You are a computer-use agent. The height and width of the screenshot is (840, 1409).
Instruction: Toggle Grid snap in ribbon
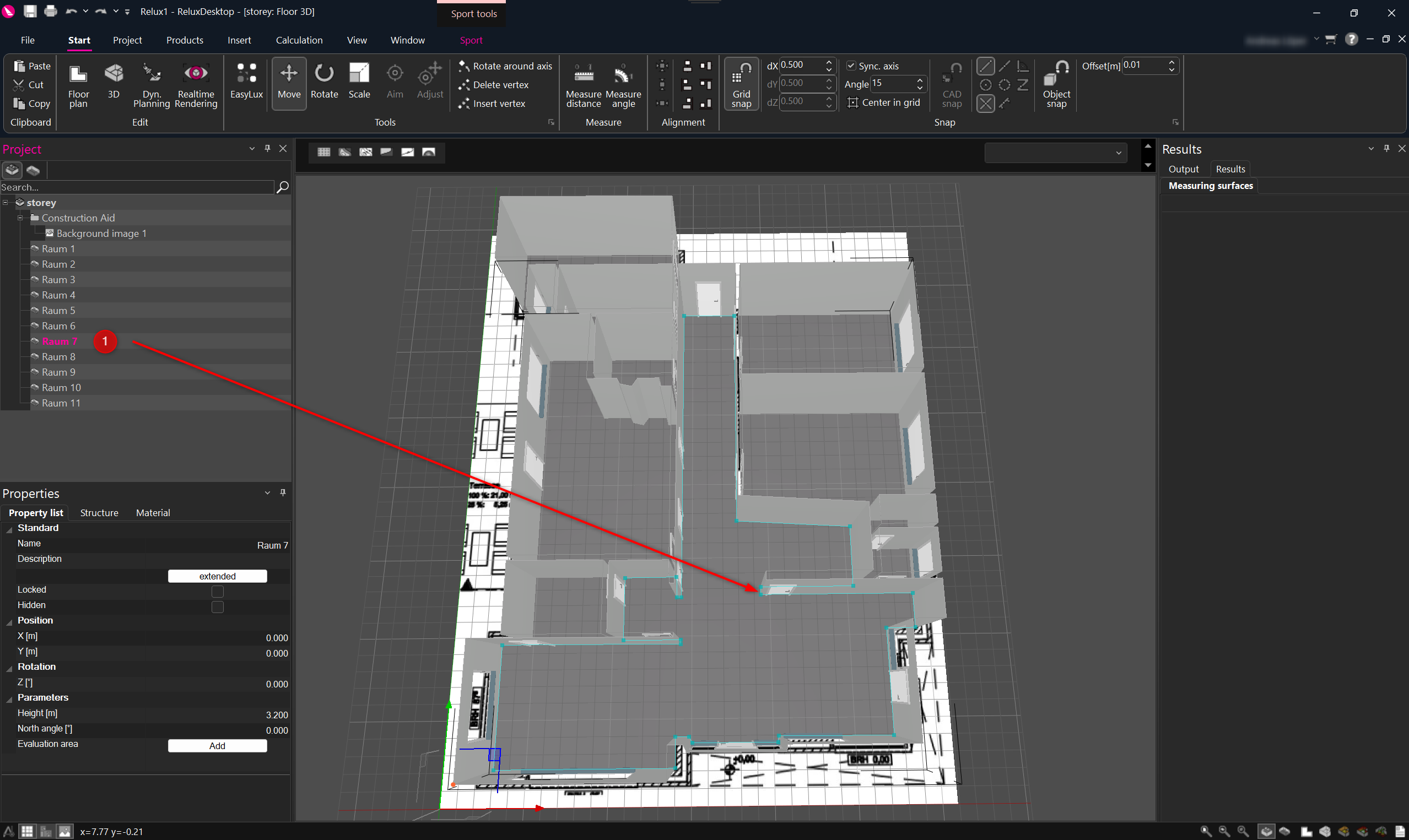click(741, 84)
